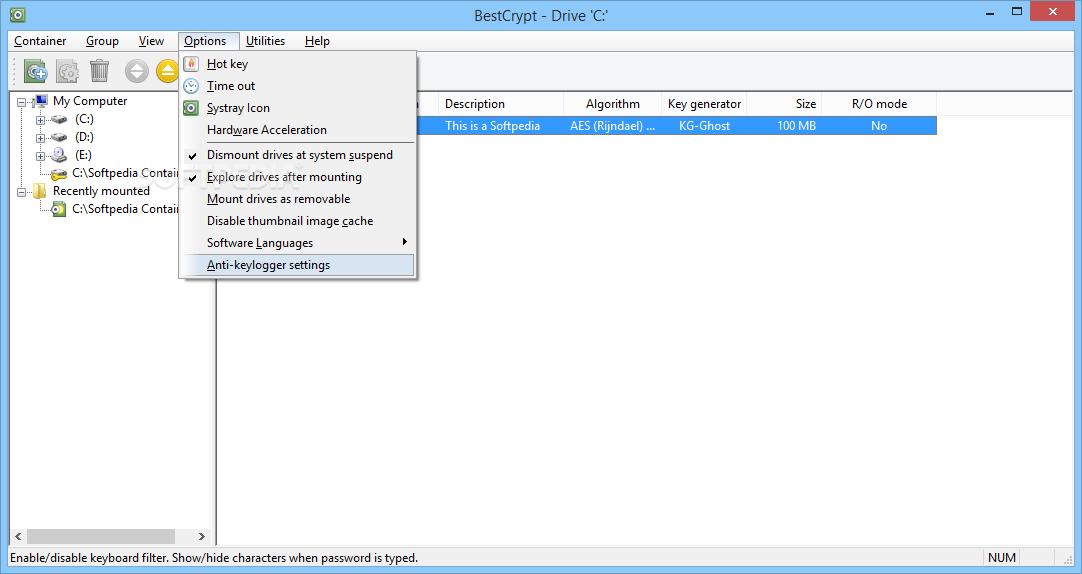Select '(C:)' label in tree
Screen dimensions: 1082x574
pyautogui.click(x=84, y=119)
